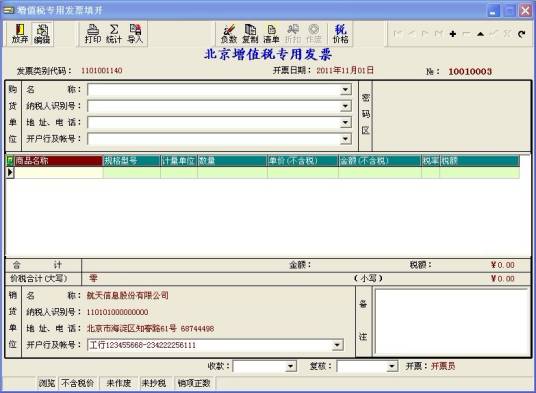This screenshot has height=393, width=536.
Task: Select the 编辑 (edit) toolbar icon
Action: coord(42,34)
